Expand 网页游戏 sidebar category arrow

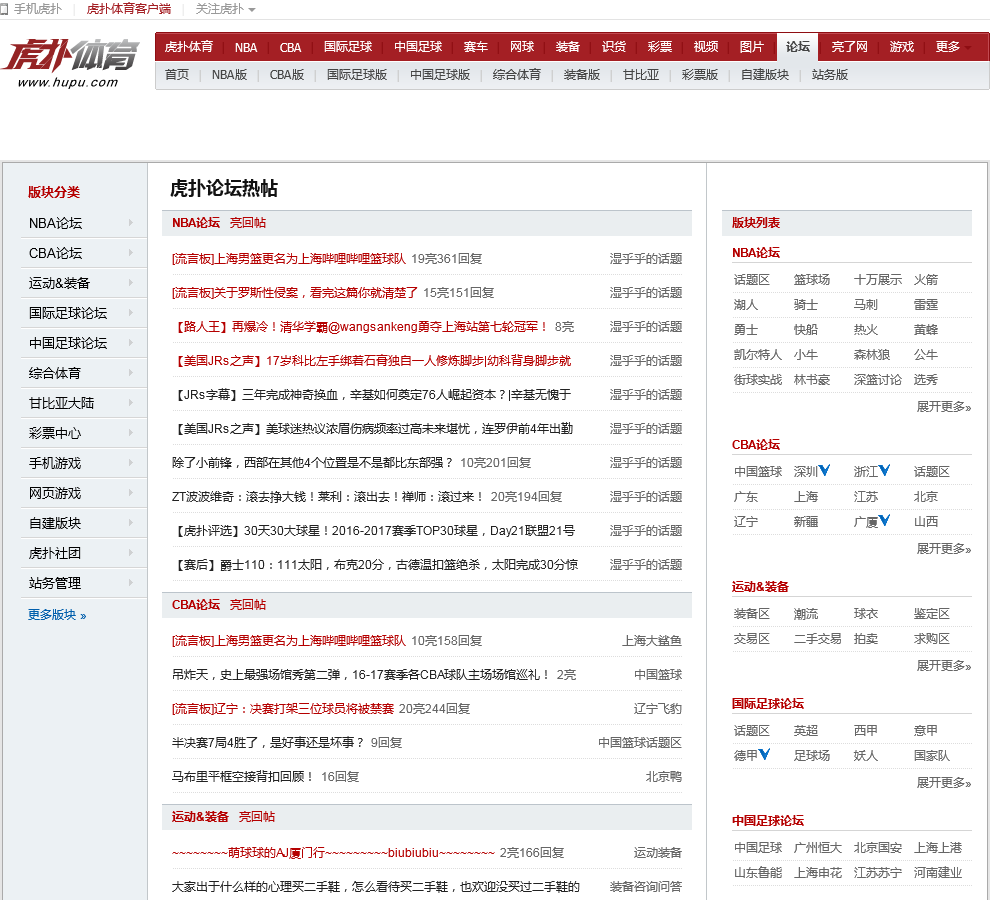[131, 493]
